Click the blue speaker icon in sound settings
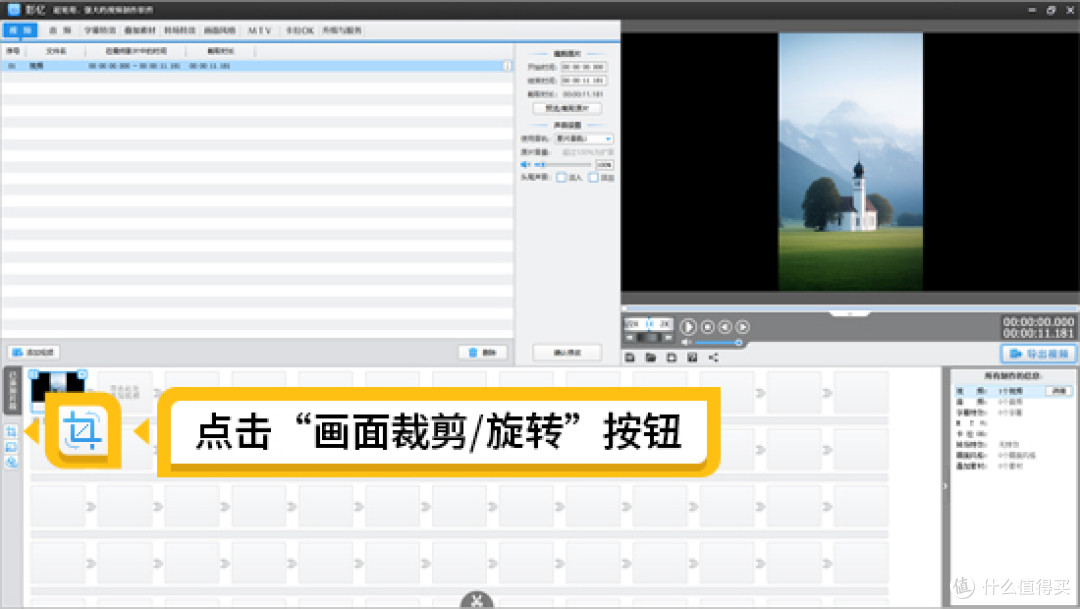 (526, 165)
